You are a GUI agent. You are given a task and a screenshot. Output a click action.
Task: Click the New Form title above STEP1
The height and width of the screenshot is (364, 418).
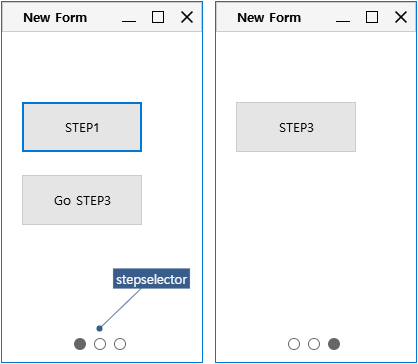click(55, 17)
